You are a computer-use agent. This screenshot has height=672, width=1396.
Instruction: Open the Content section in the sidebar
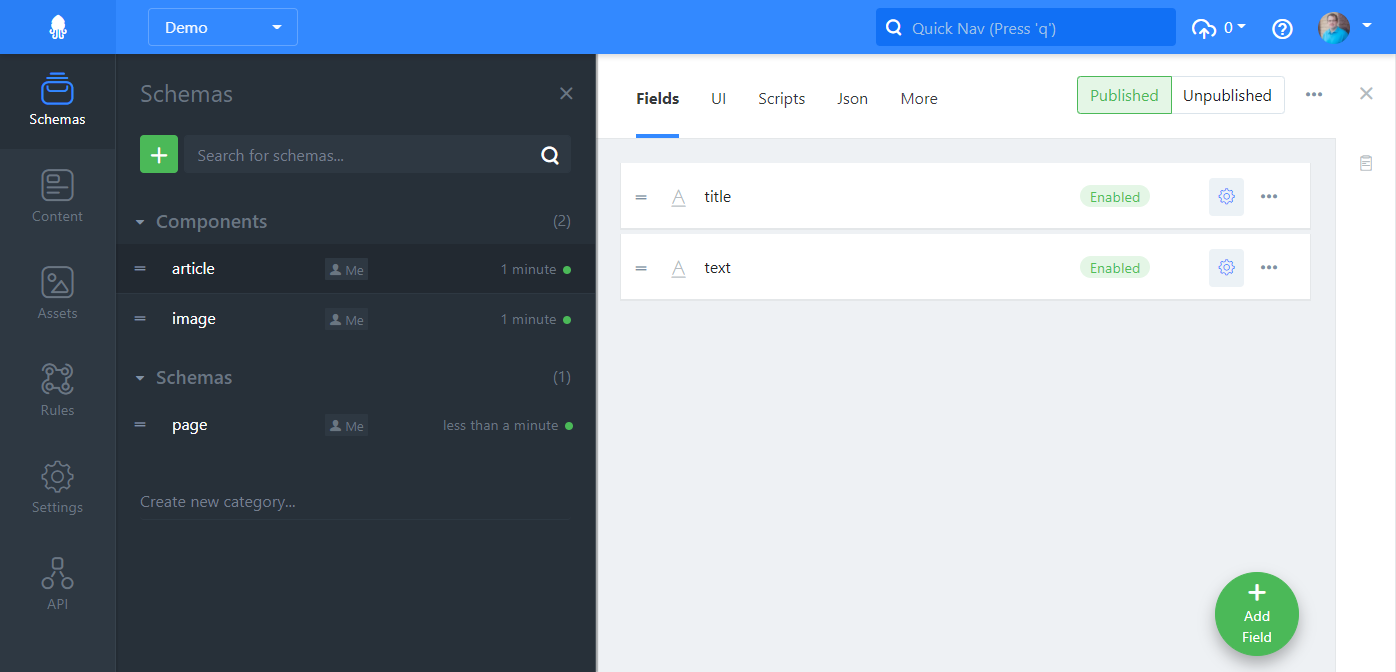tap(57, 196)
